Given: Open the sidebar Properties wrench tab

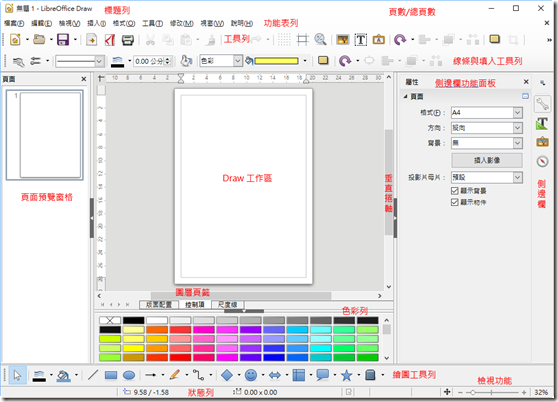Looking at the screenshot, I should 542,104.
